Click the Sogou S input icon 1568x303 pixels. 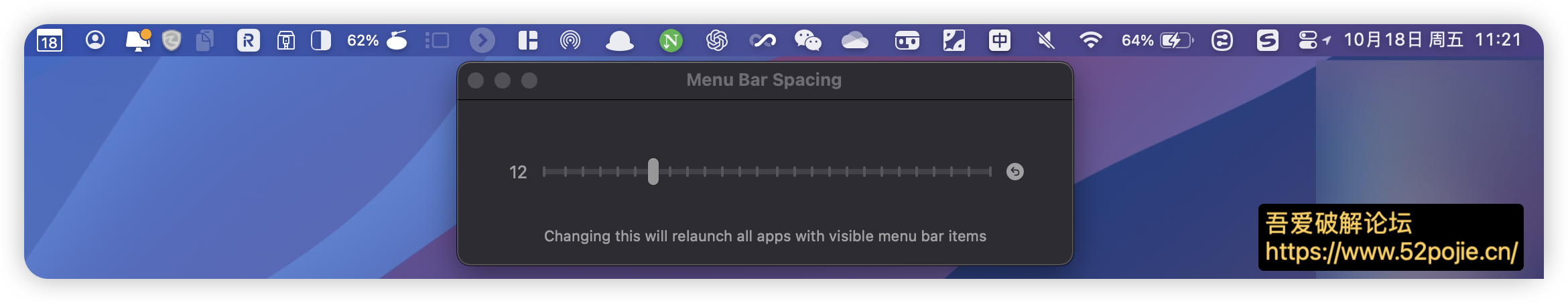(1267, 41)
